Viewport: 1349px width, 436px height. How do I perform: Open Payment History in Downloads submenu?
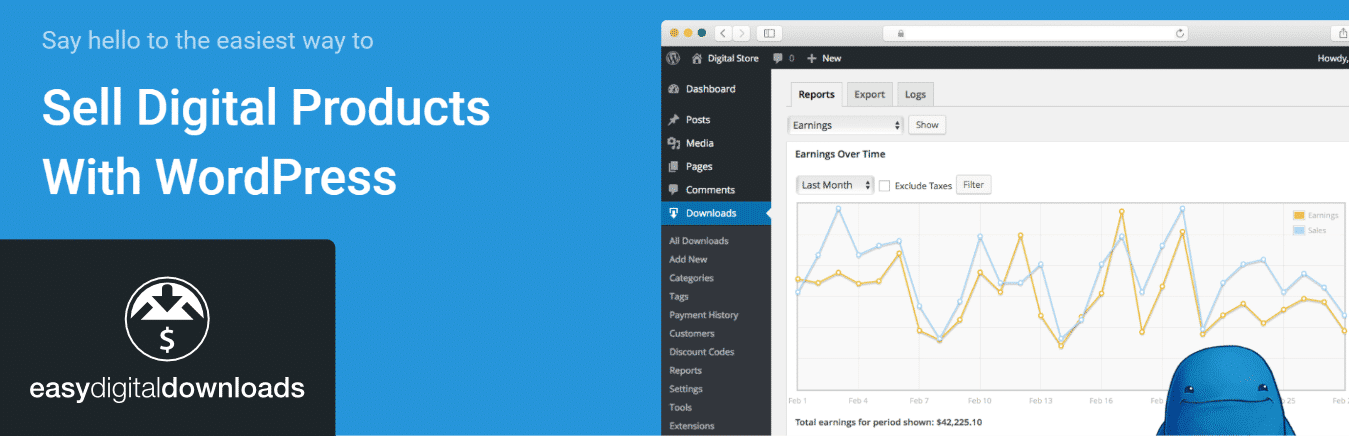pyautogui.click(x=703, y=315)
